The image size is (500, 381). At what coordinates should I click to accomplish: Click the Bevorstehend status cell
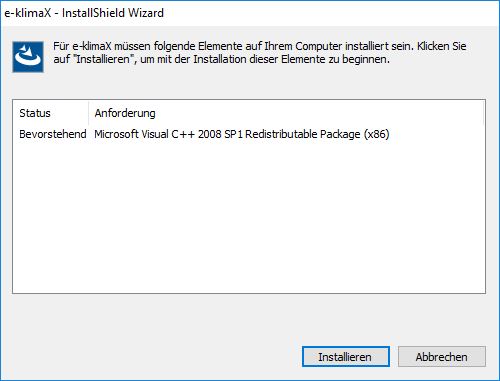click(x=53, y=134)
